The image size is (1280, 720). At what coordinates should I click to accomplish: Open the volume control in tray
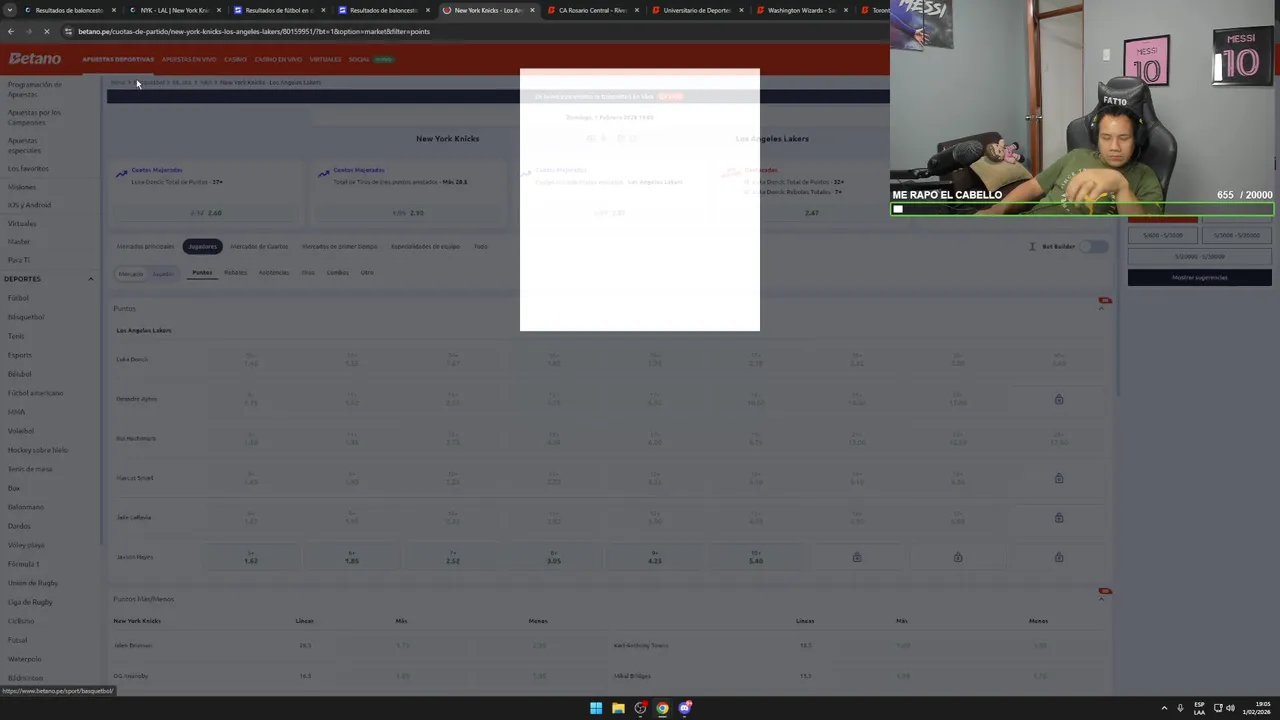pos(1230,708)
